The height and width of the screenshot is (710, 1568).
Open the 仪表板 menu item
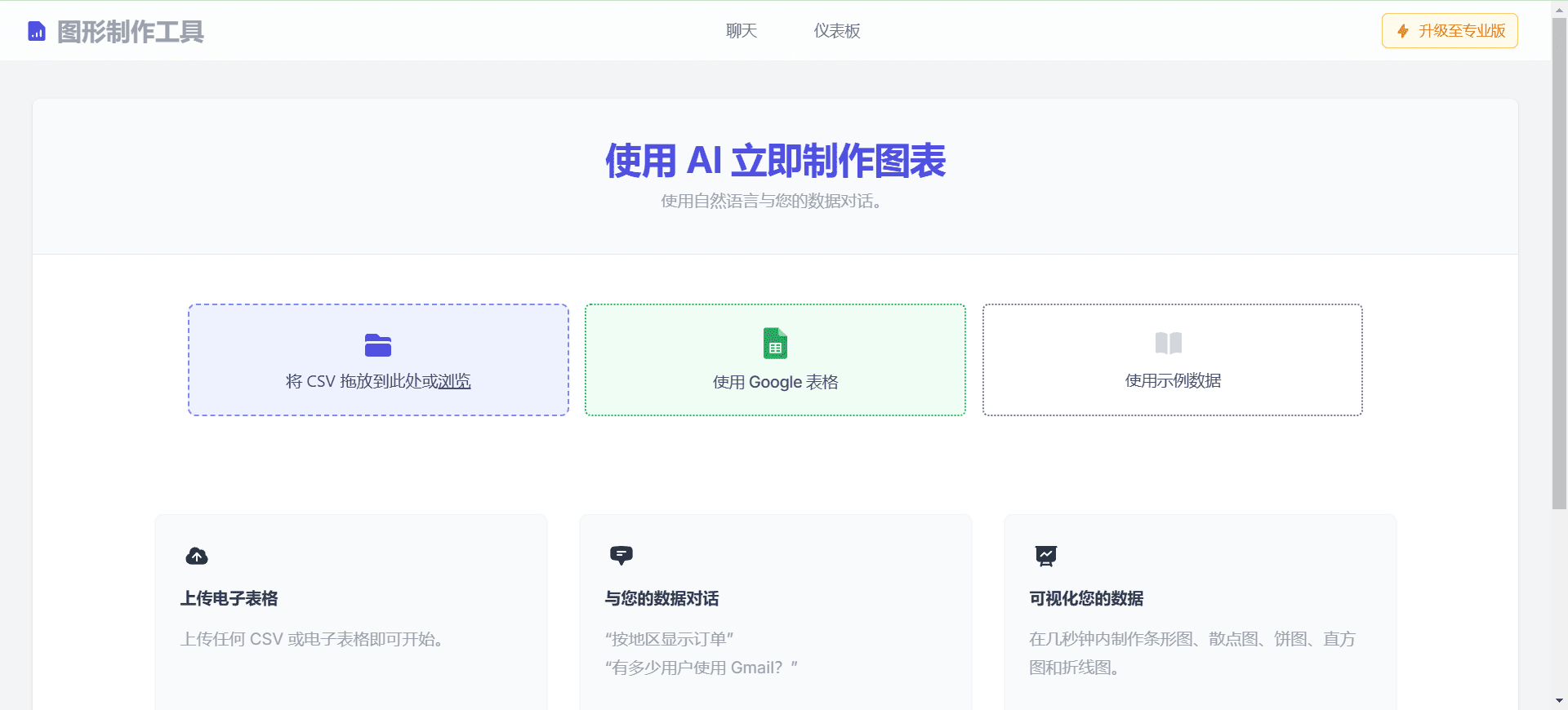coord(837,31)
